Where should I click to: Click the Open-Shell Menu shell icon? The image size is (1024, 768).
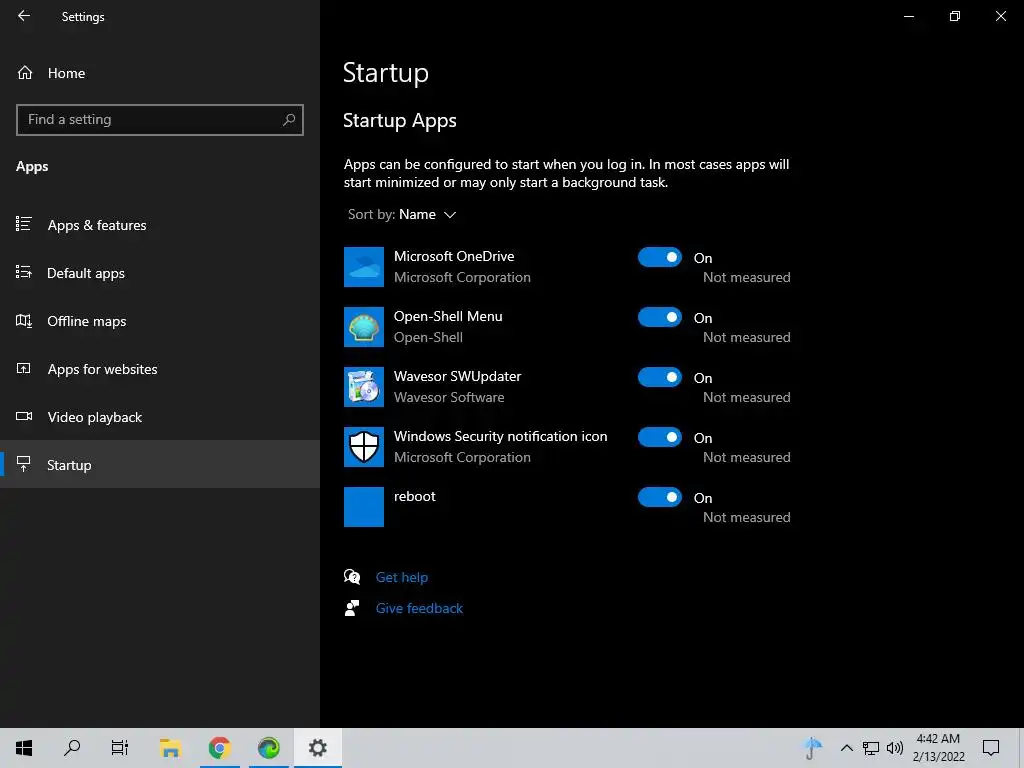(x=364, y=327)
